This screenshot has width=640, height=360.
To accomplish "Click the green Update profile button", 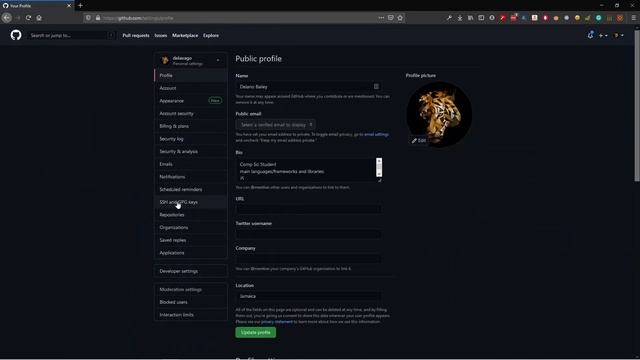I will coord(256,332).
